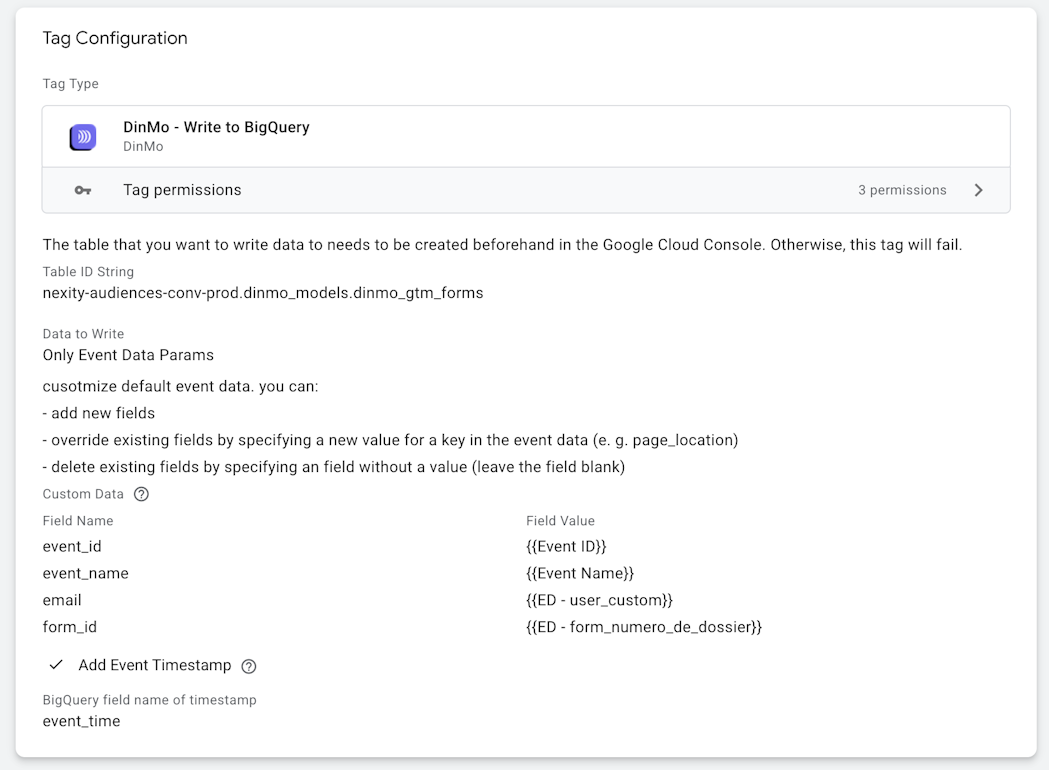Click the Data to Write label
1049x770 pixels.
(84, 334)
